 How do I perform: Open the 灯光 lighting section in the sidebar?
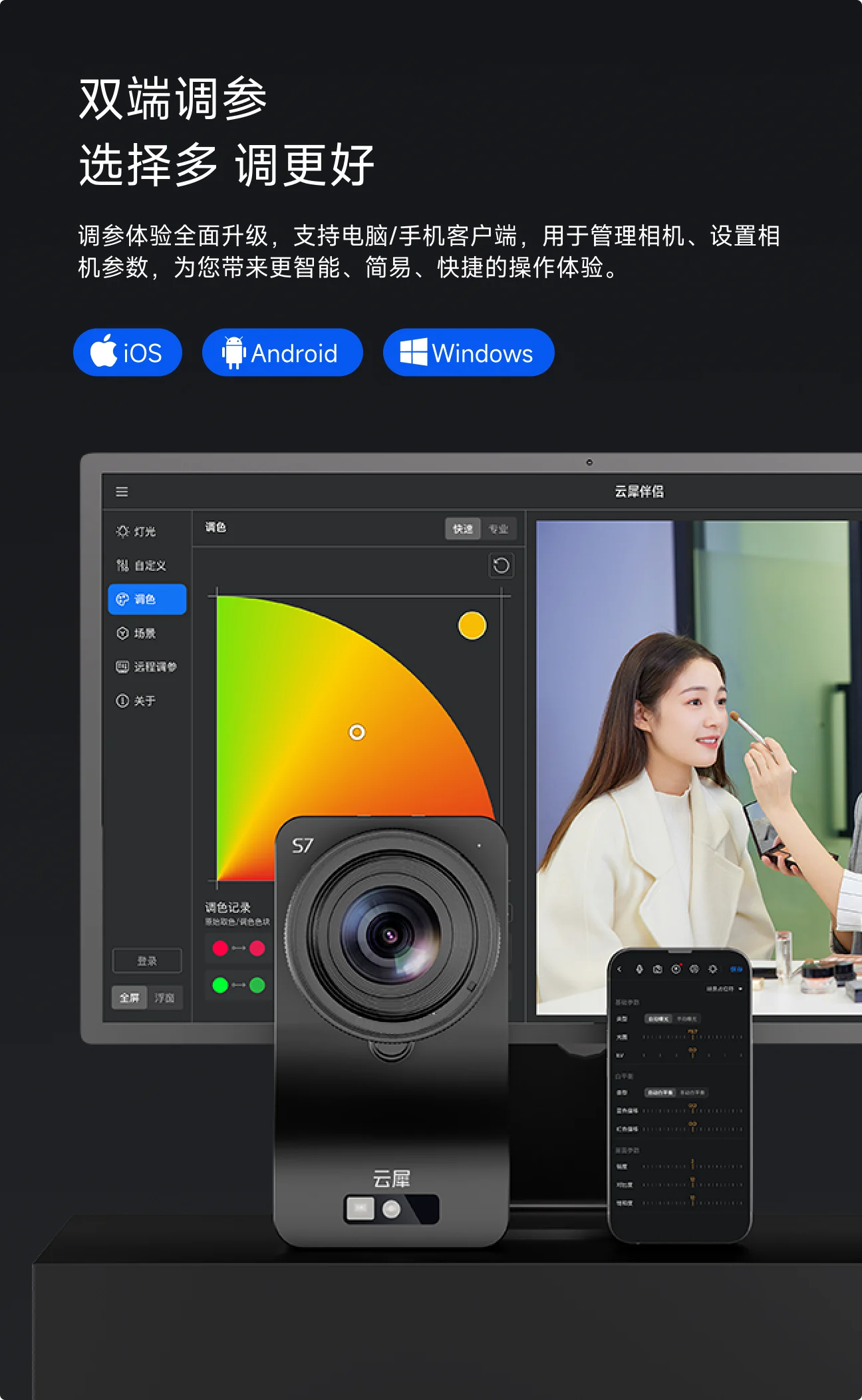136,531
